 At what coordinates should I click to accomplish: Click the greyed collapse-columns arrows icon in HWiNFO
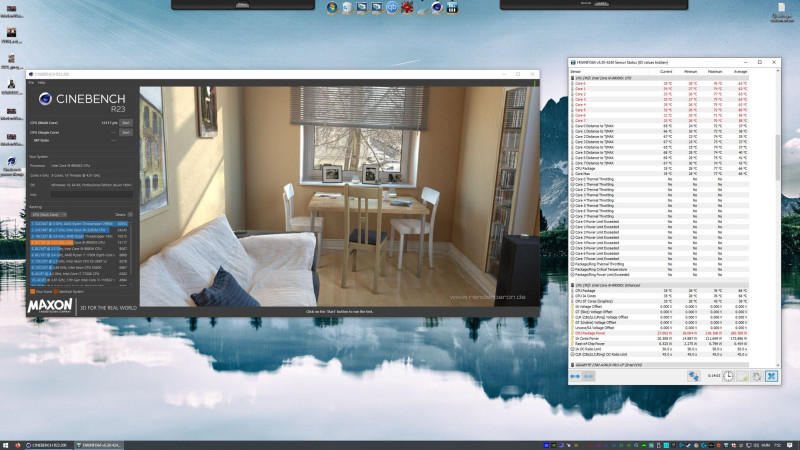coord(588,377)
